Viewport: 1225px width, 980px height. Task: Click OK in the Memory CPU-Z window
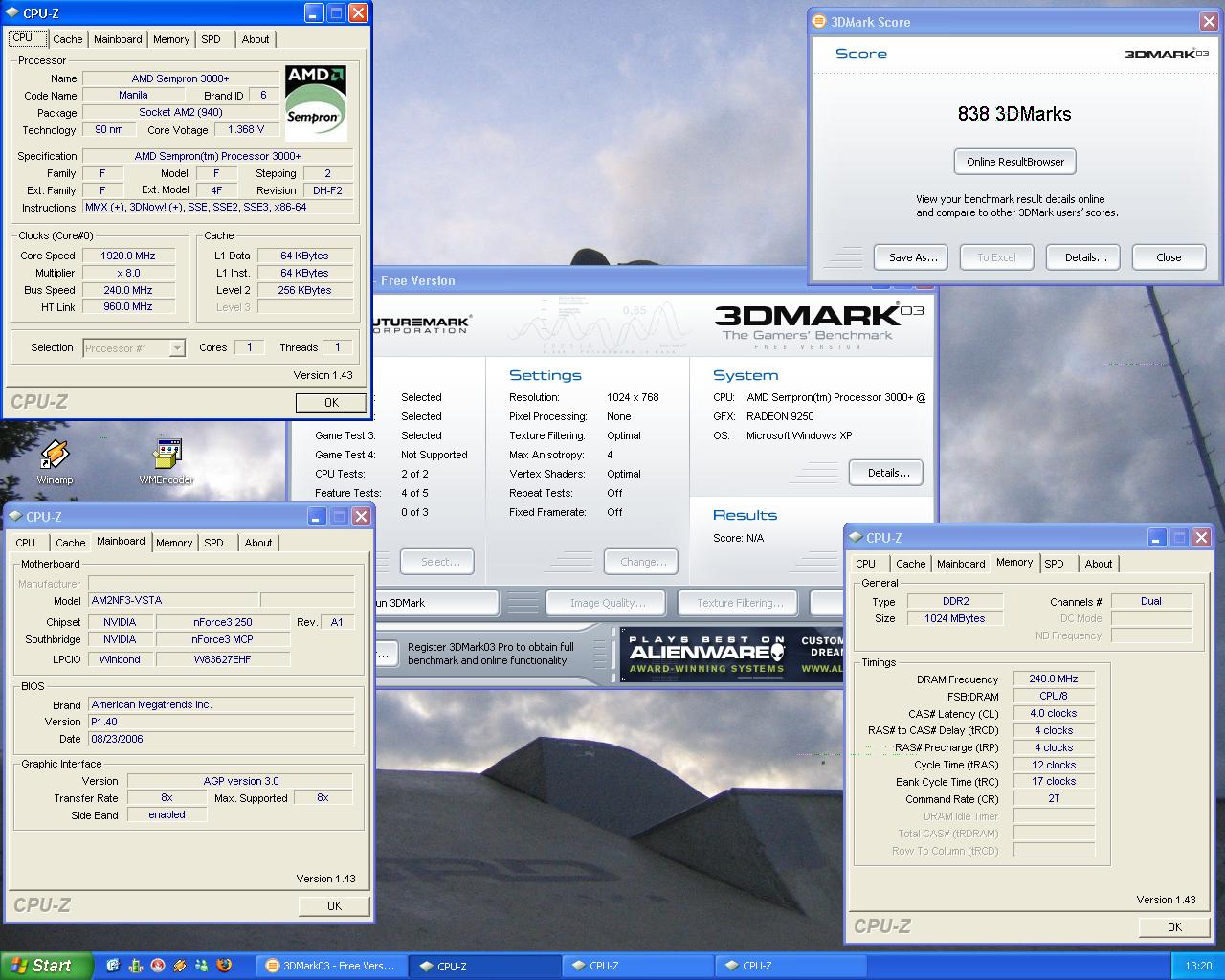[x=1174, y=926]
